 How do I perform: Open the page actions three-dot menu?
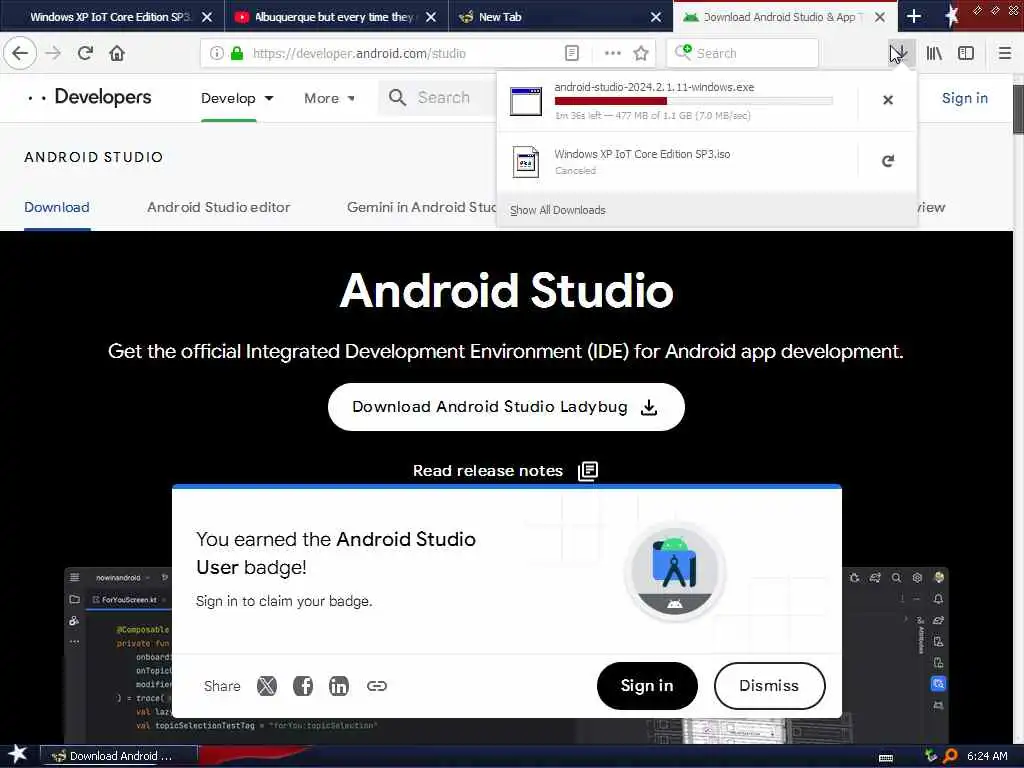click(613, 54)
